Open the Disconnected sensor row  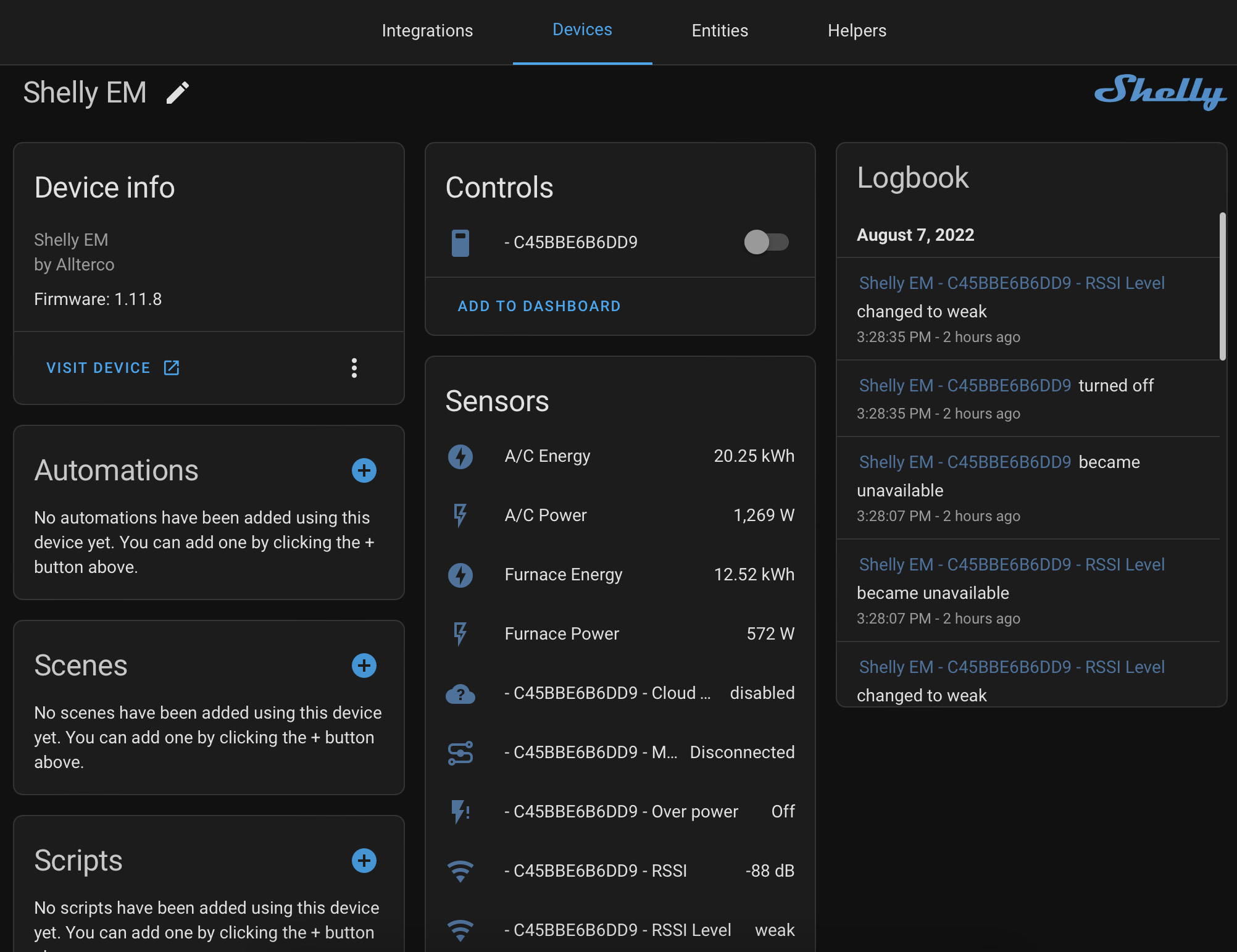point(620,753)
